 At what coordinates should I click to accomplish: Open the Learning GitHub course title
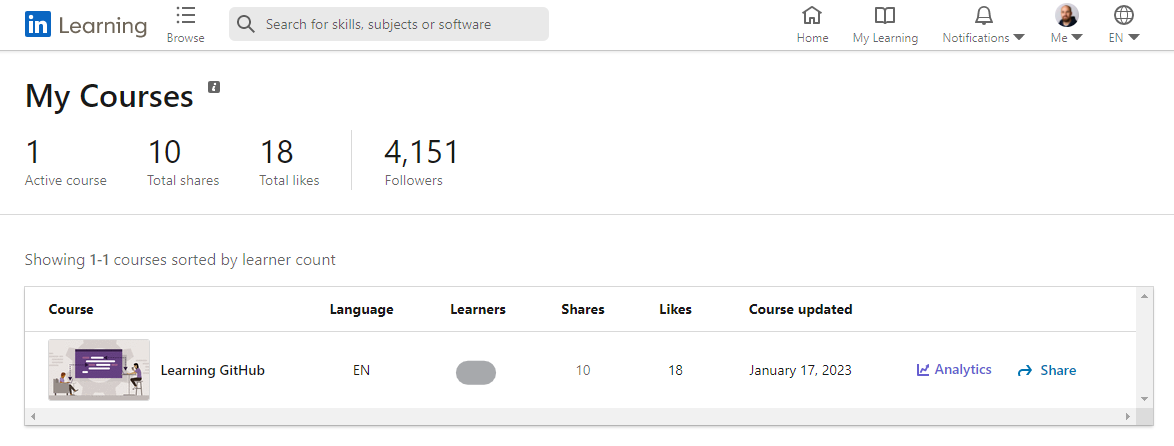point(213,370)
